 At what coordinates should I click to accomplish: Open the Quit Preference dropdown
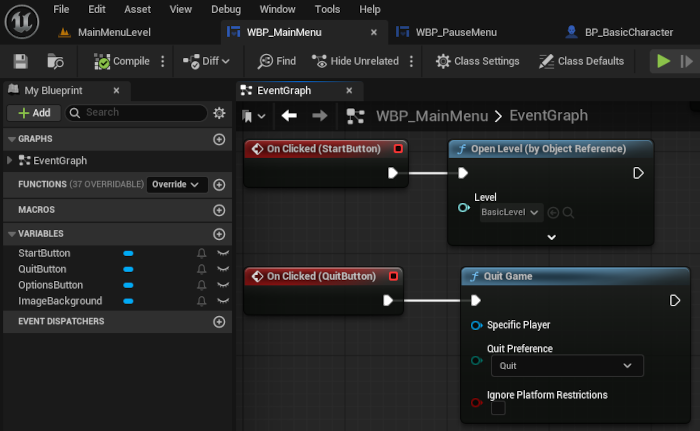(x=565, y=366)
